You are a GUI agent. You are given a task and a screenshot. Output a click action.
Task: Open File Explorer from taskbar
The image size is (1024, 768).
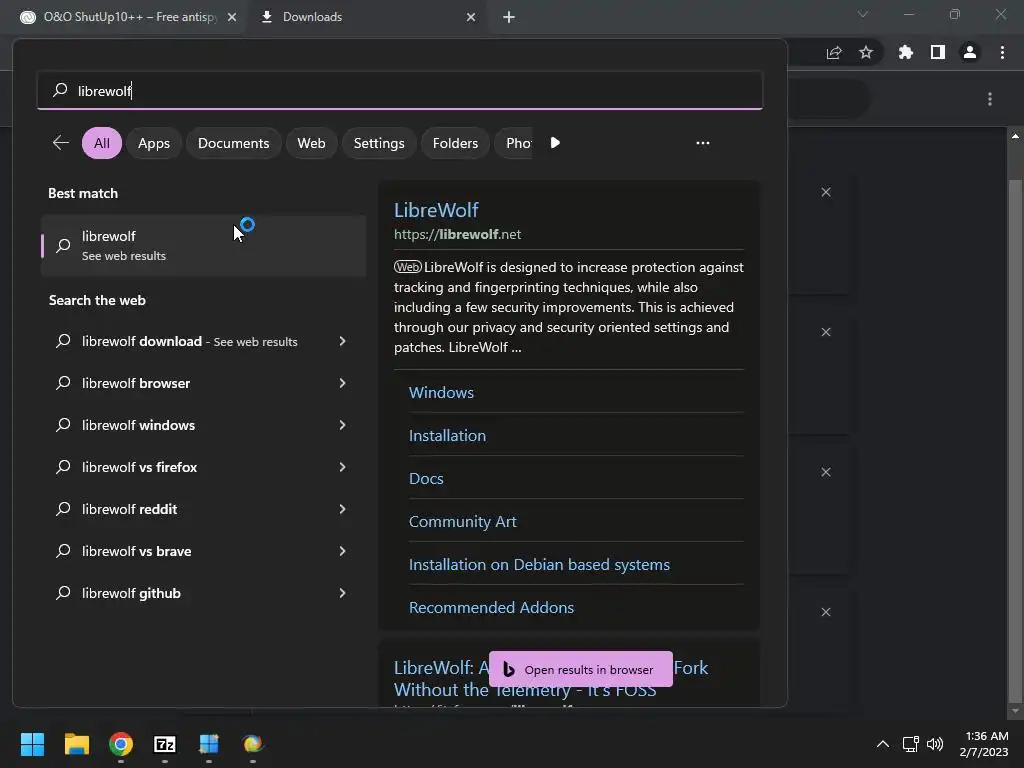click(76, 744)
